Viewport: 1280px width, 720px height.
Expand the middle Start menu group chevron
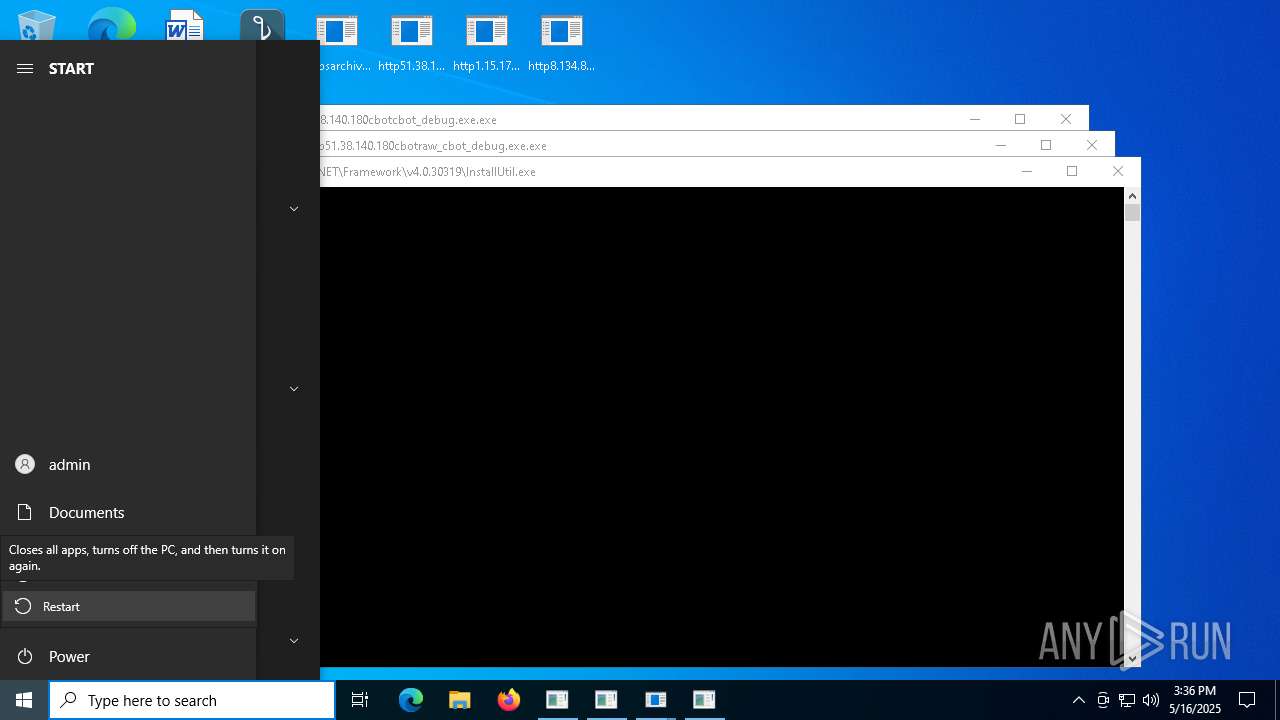point(294,389)
